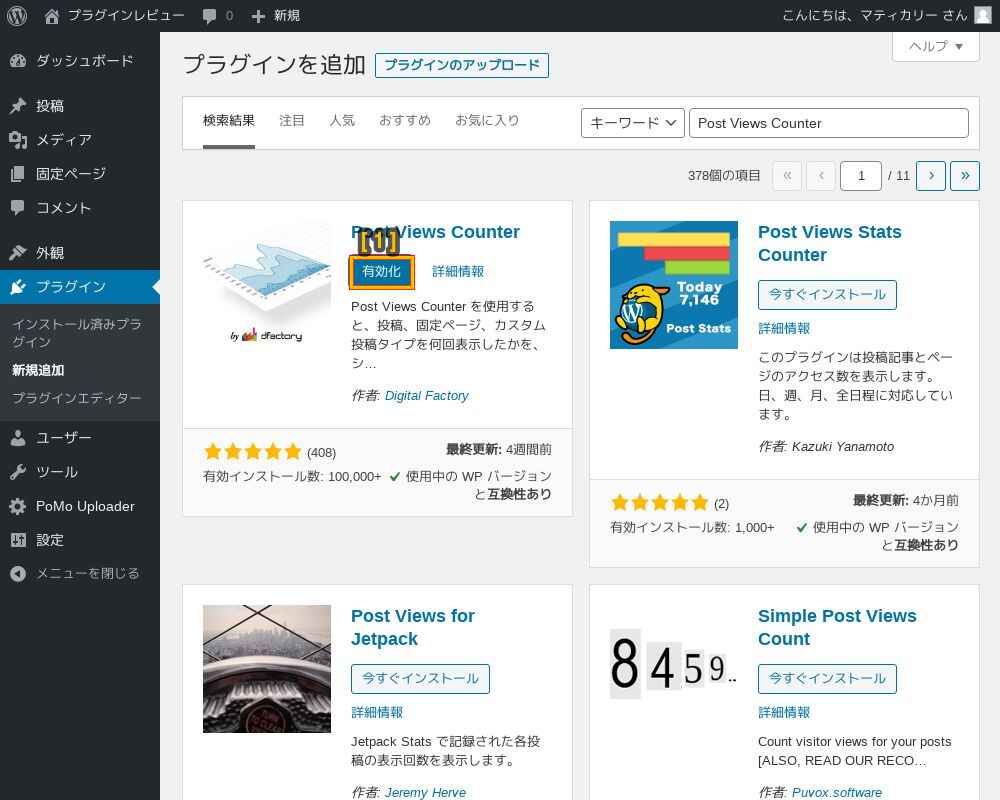Click the 設定 sliders icon
The height and width of the screenshot is (800, 1000).
18,540
